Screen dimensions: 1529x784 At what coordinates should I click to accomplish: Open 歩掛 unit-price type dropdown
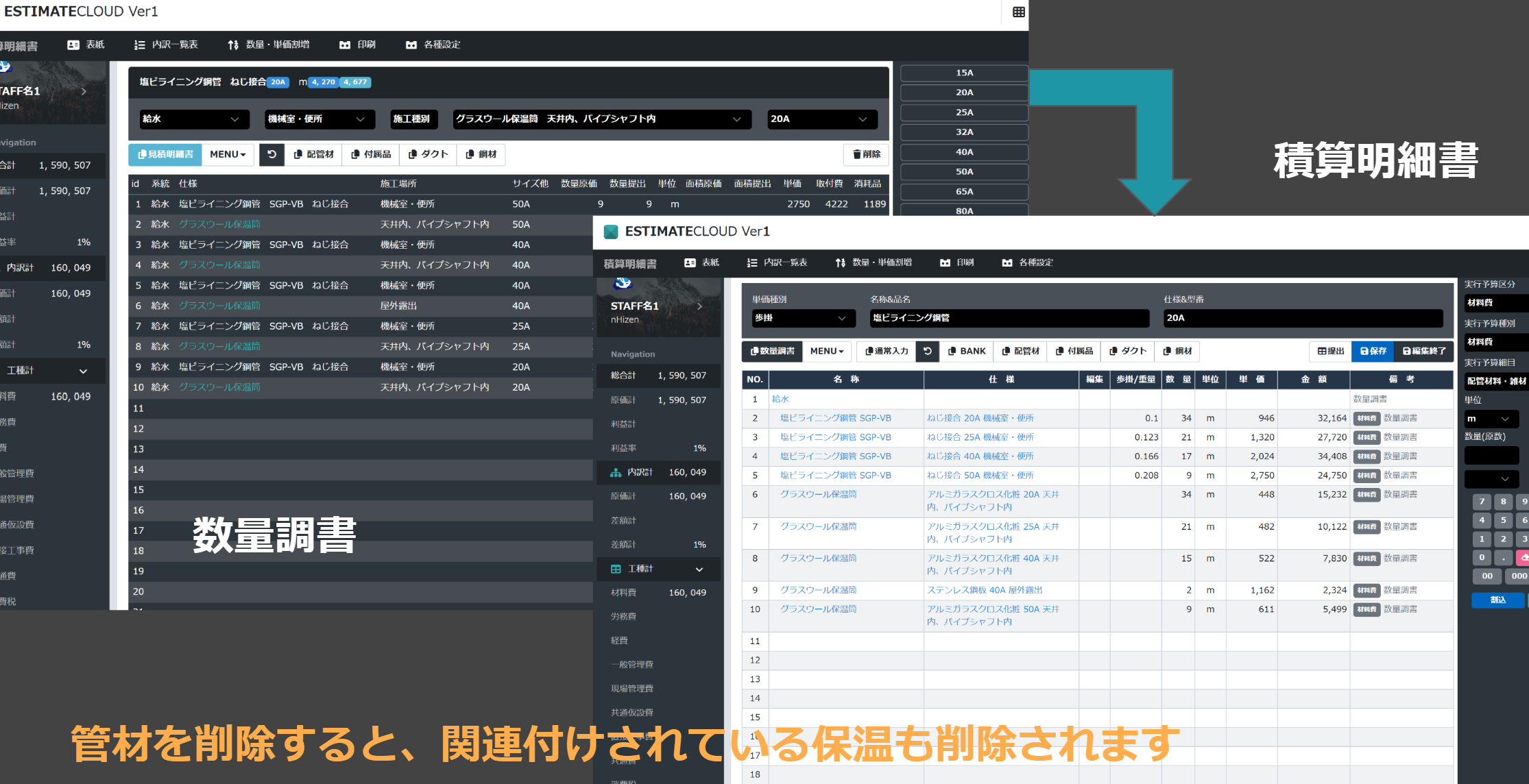[x=804, y=318]
